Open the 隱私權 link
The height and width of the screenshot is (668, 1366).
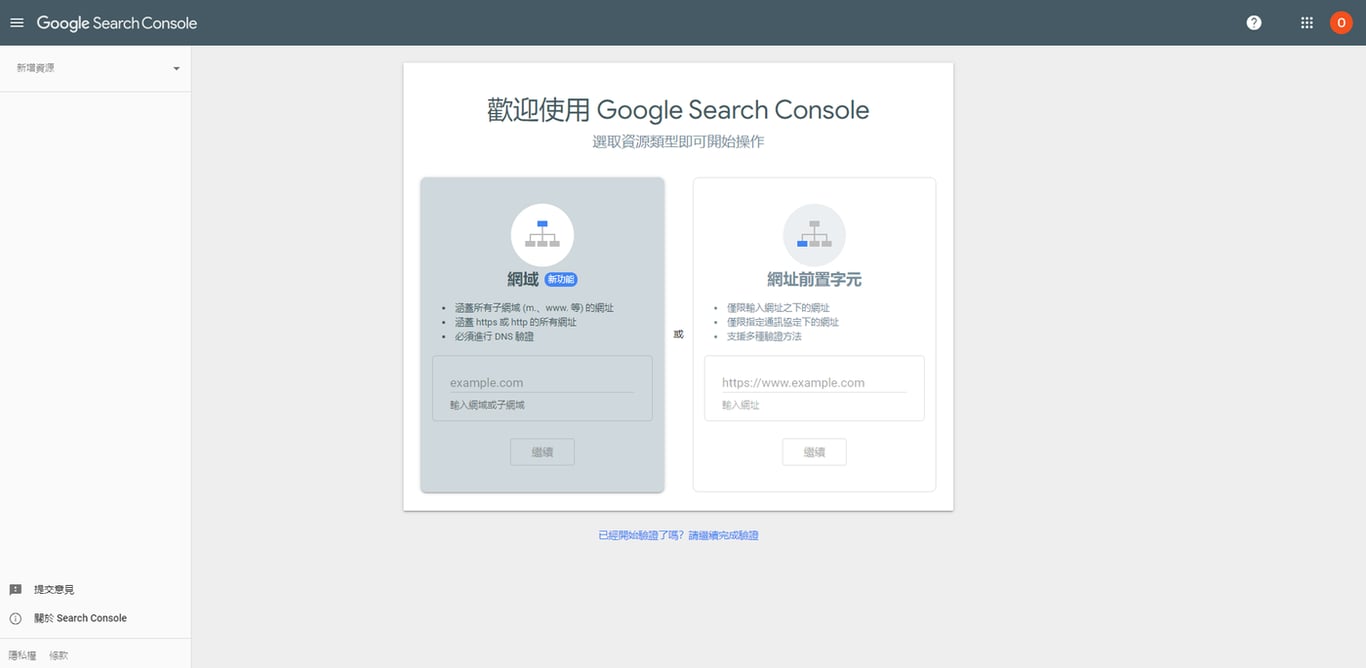[x=22, y=656]
